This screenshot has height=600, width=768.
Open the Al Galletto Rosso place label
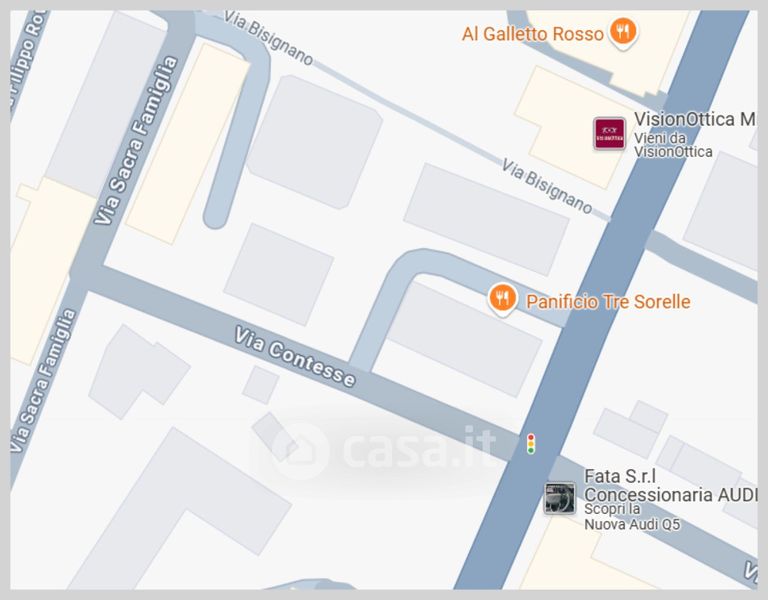tap(532, 34)
